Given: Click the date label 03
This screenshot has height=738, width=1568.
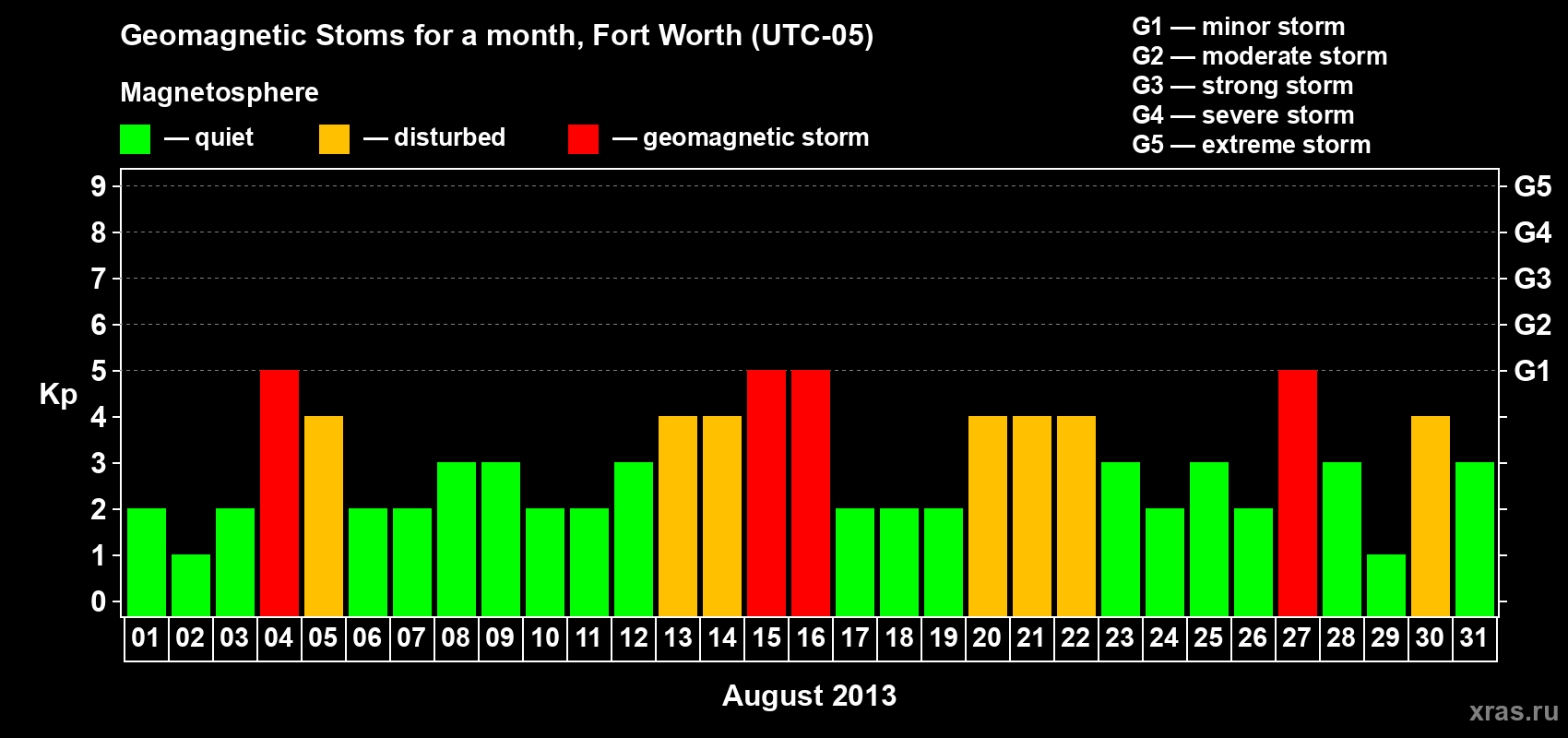Looking at the screenshot, I should pos(234,637).
